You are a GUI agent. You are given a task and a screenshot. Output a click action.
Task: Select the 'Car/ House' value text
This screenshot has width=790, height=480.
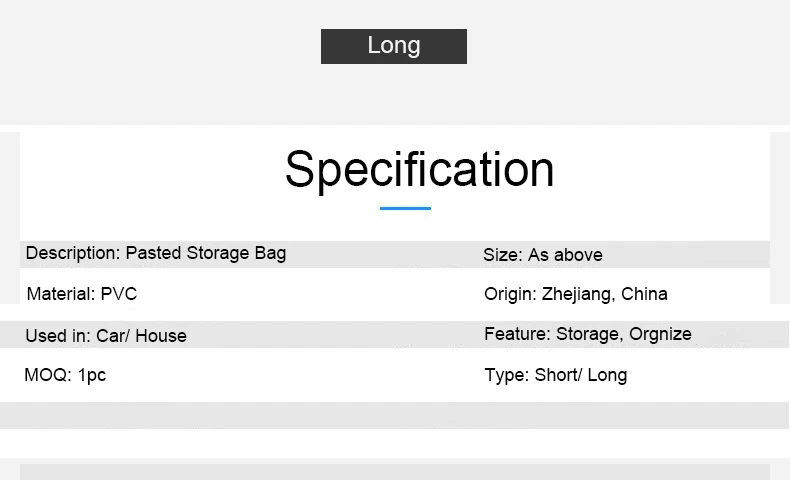pyautogui.click(x=141, y=336)
